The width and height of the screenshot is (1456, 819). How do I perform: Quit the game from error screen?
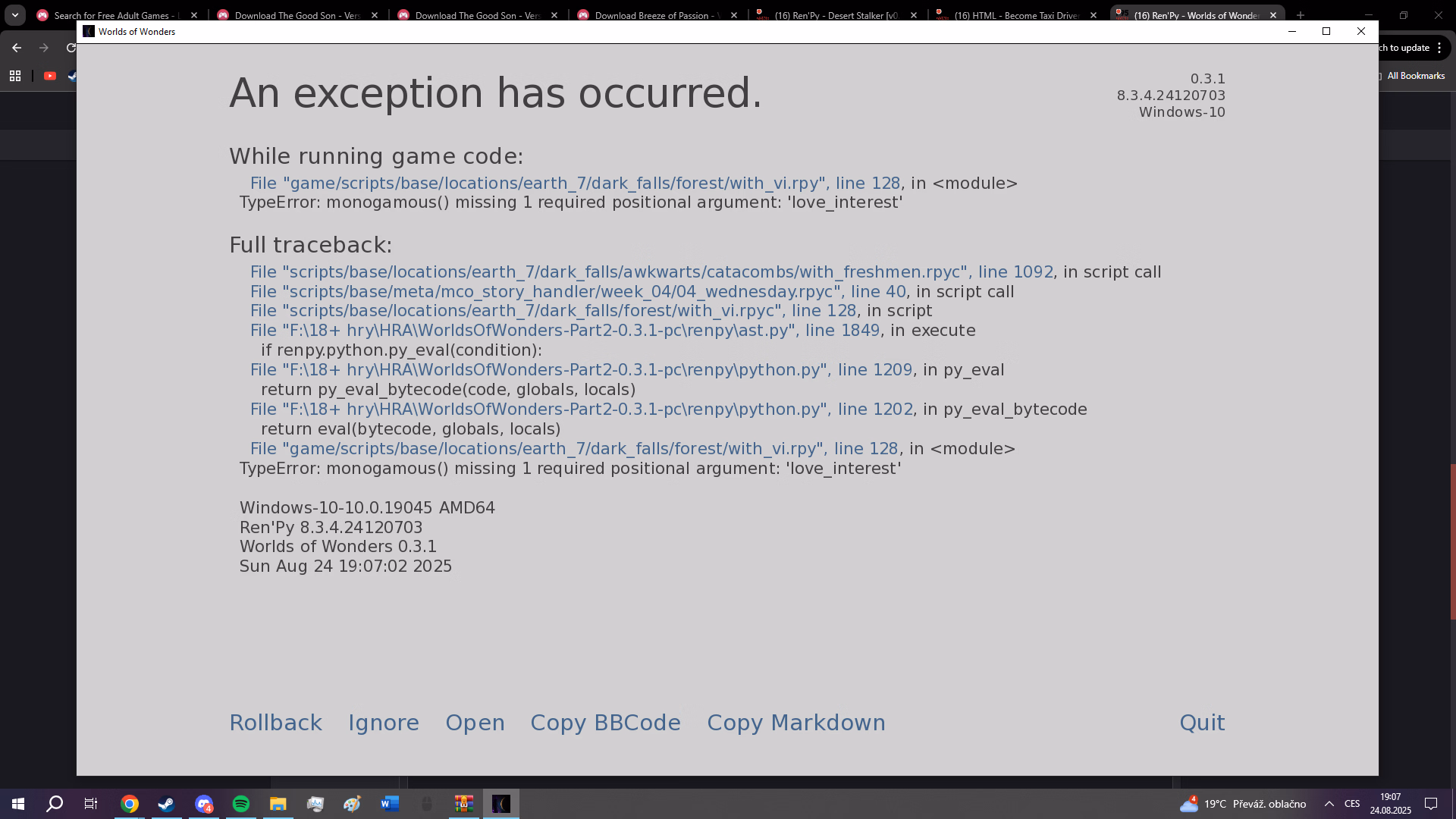click(1201, 723)
